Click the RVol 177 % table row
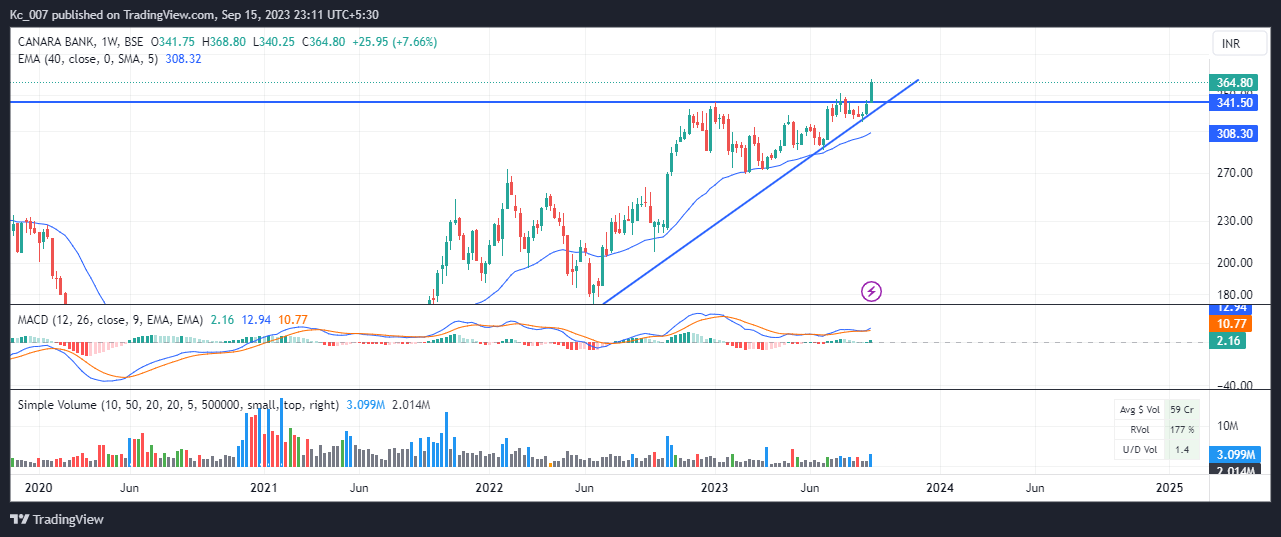The width and height of the screenshot is (1281, 537). click(x=1155, y=429)
